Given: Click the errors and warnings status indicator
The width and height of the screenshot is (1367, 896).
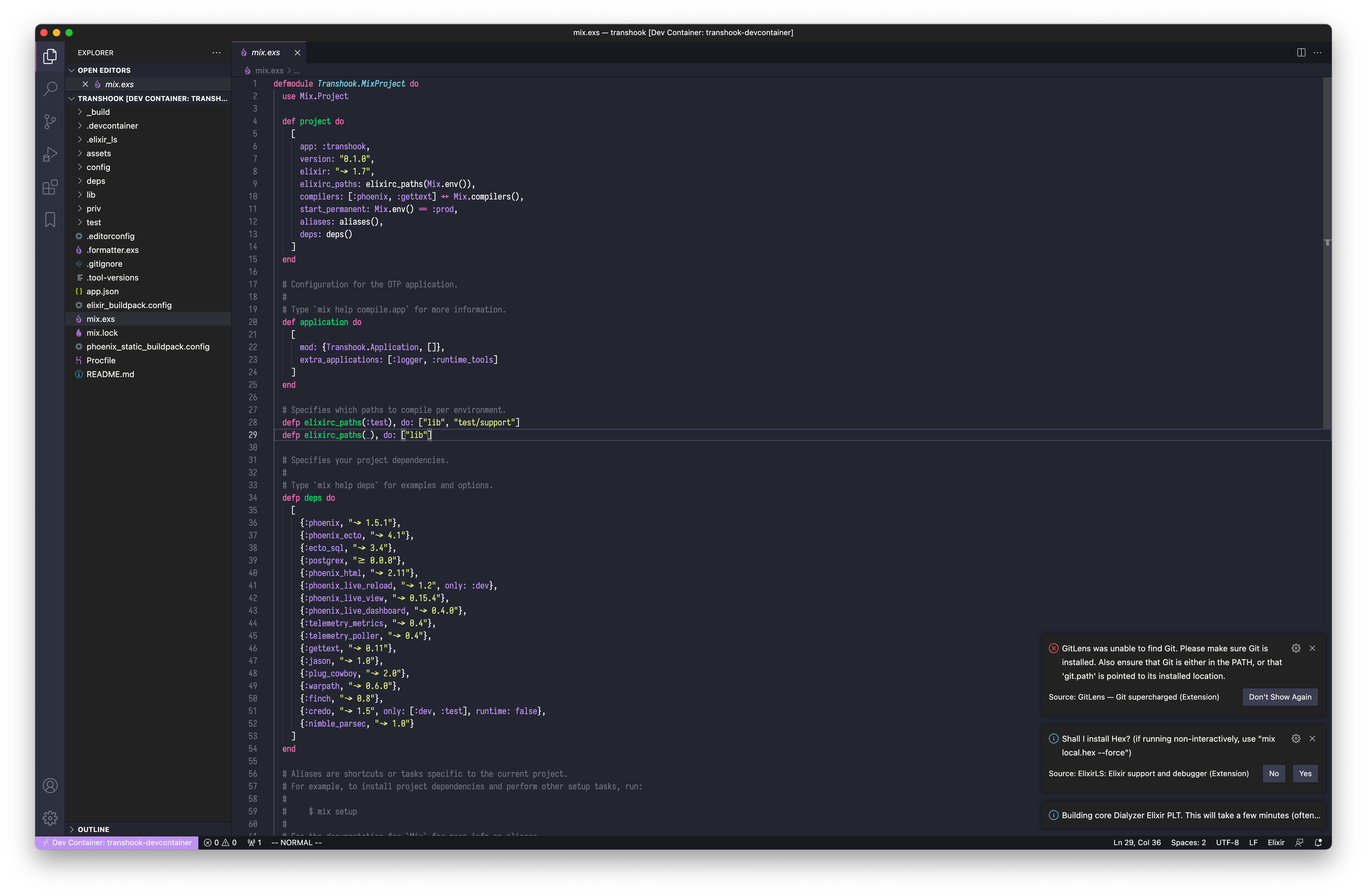Looking at the screenshot, I should click(x=220, y=843).
